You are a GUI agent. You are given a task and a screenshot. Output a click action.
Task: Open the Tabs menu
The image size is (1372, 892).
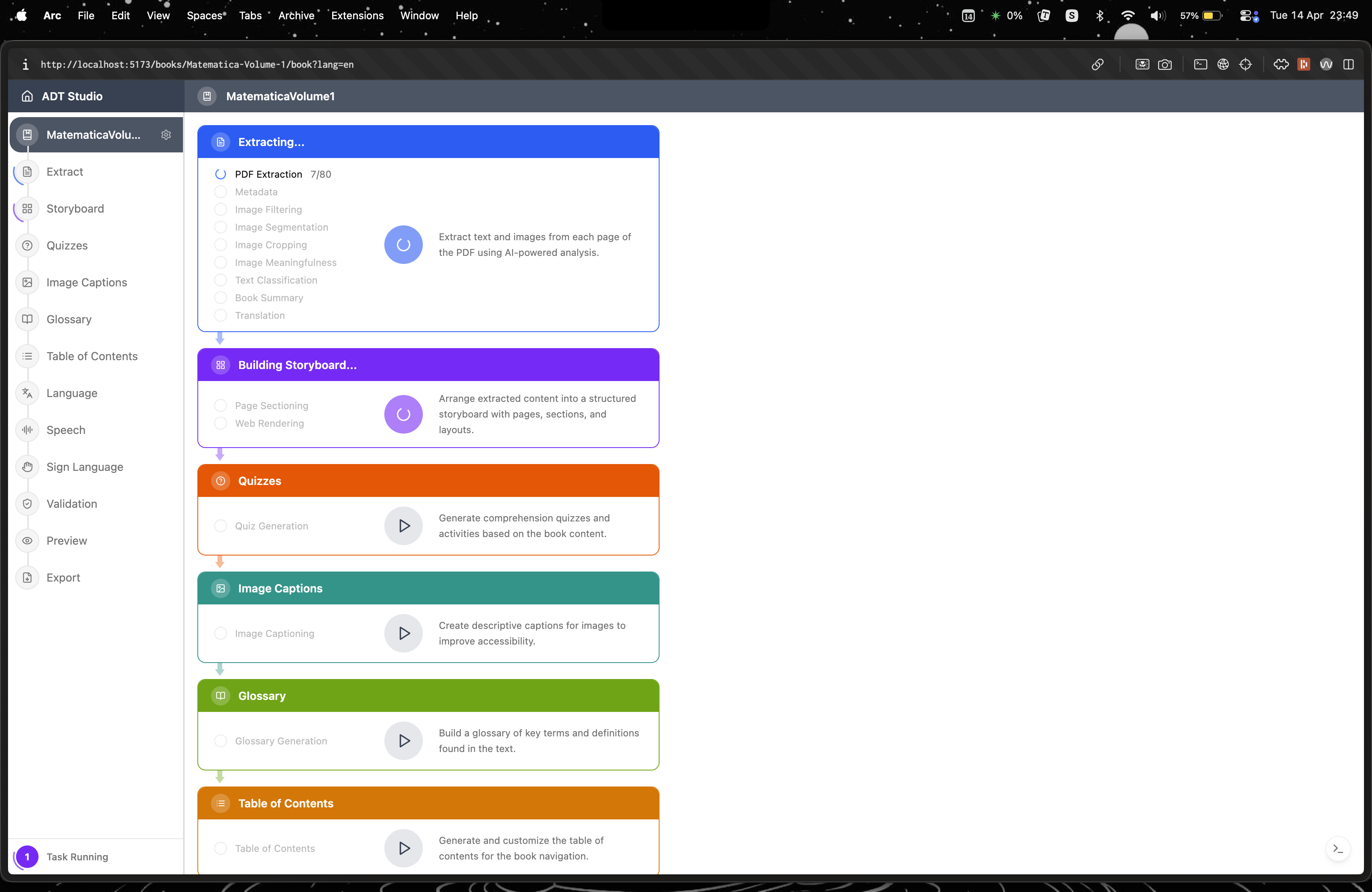250,16
